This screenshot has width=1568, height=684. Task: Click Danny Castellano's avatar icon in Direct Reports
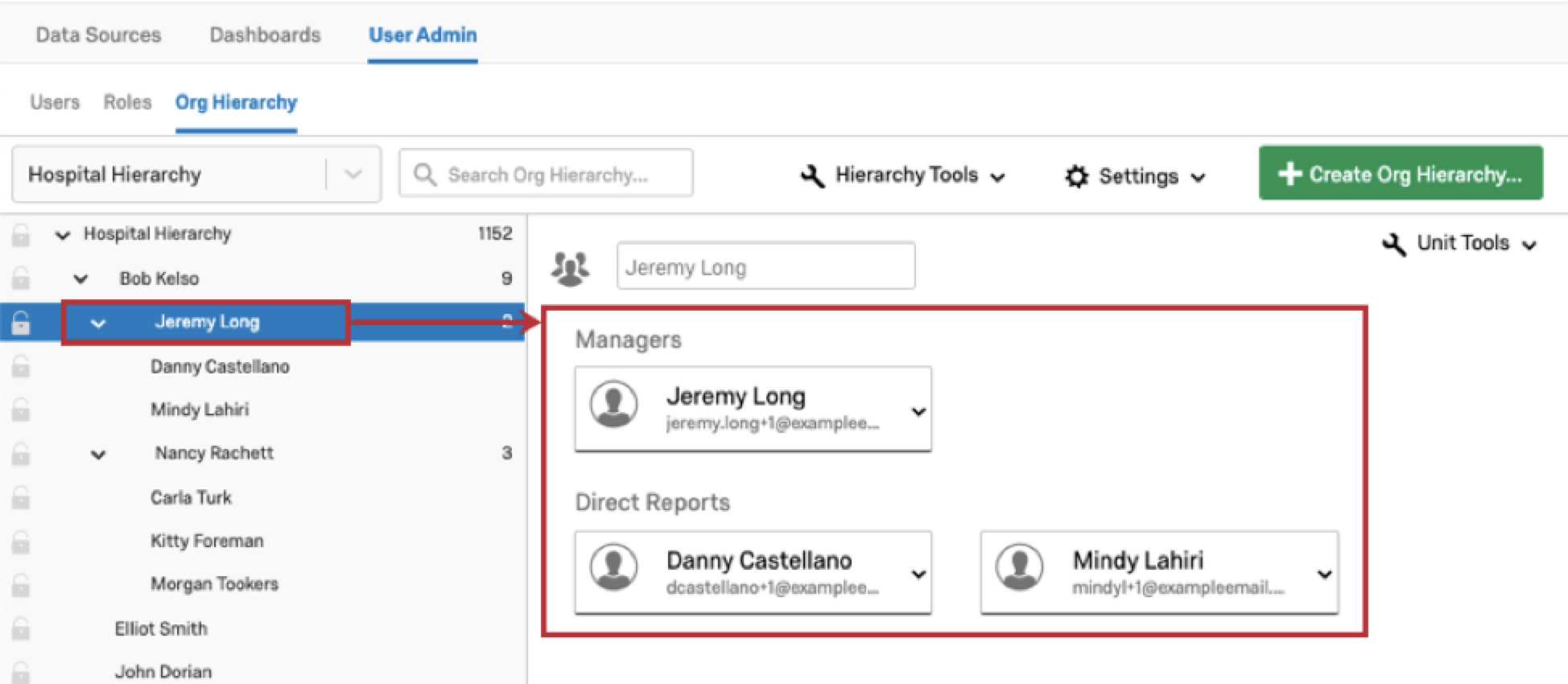click(614, 567)
